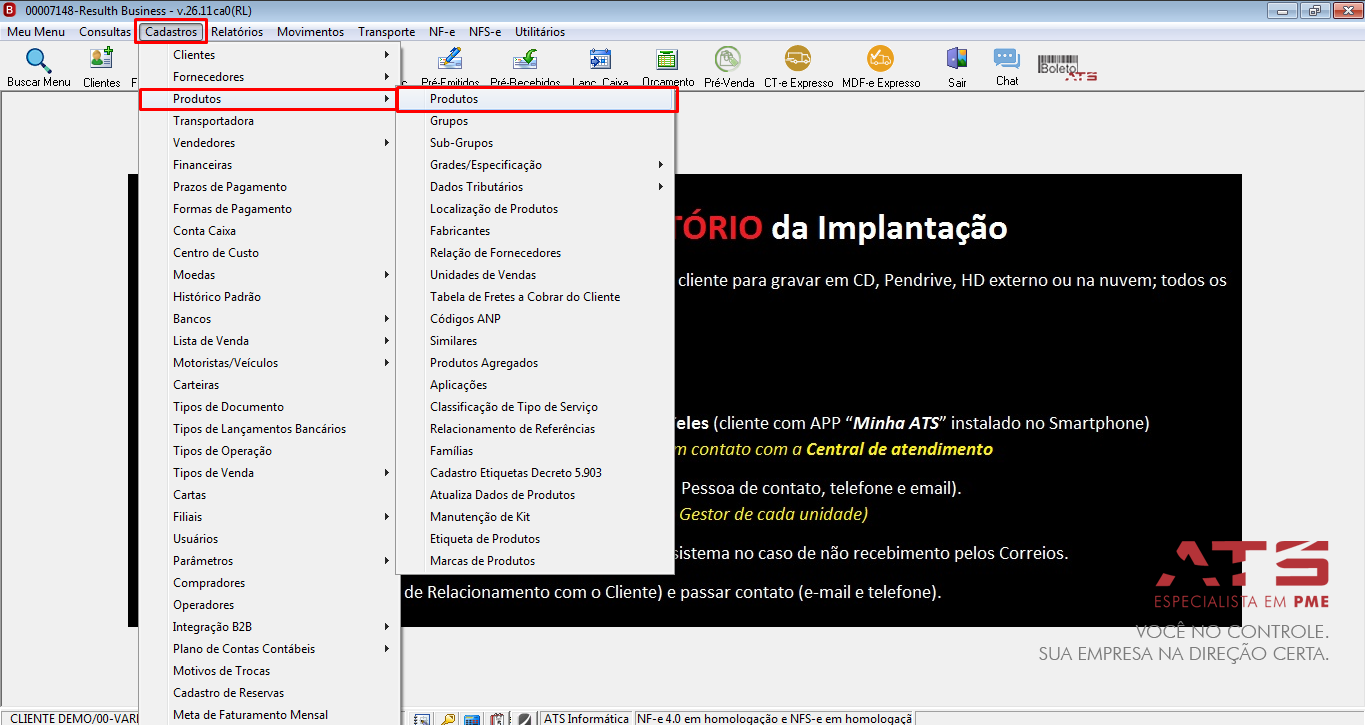The width and height of the screenshot is (1365, 725).
Task: Click the first status bar list icon
Action: coord(423,719)
